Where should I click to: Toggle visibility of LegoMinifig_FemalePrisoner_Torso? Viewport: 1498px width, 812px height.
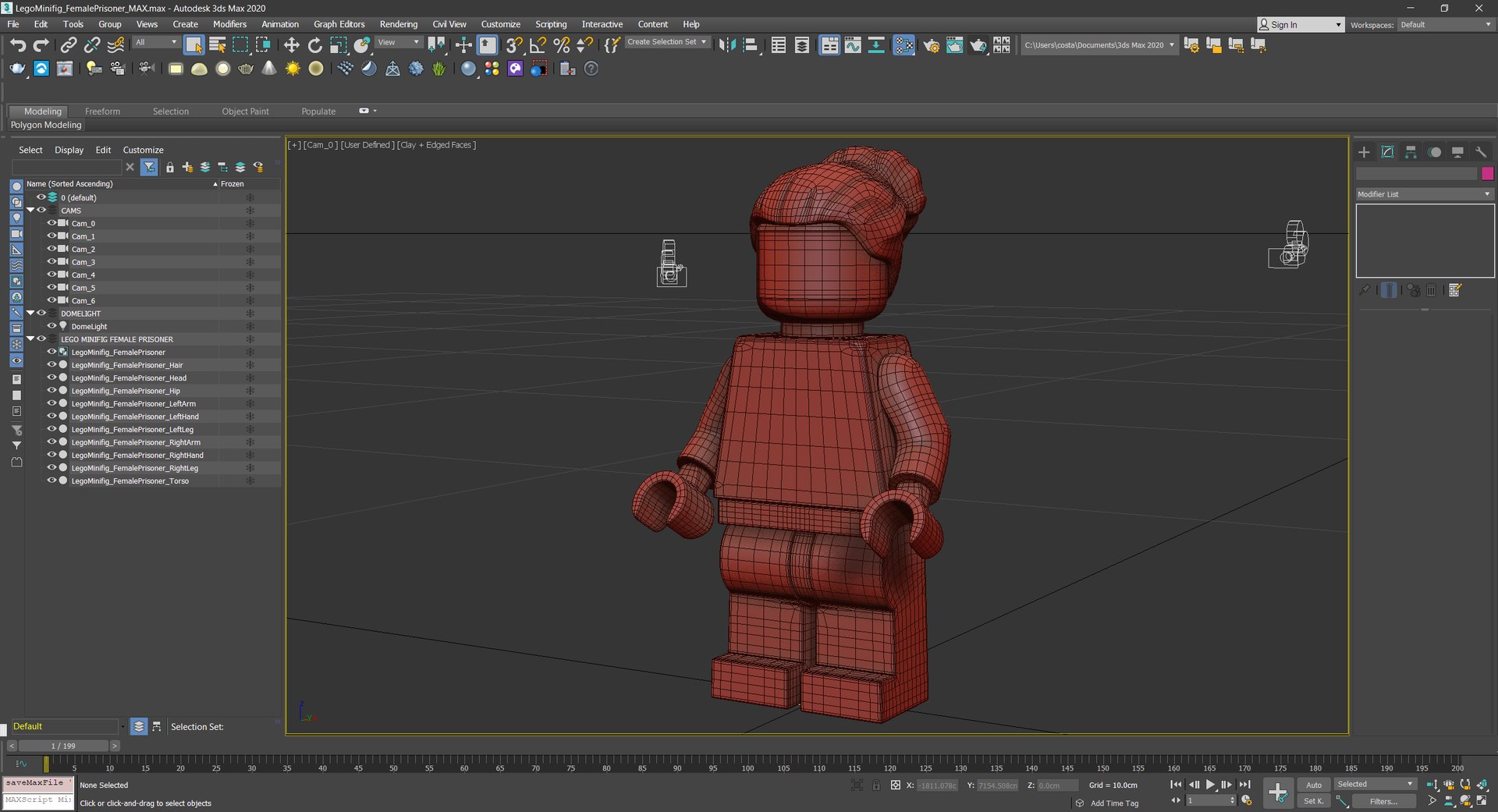click(51, 480)
